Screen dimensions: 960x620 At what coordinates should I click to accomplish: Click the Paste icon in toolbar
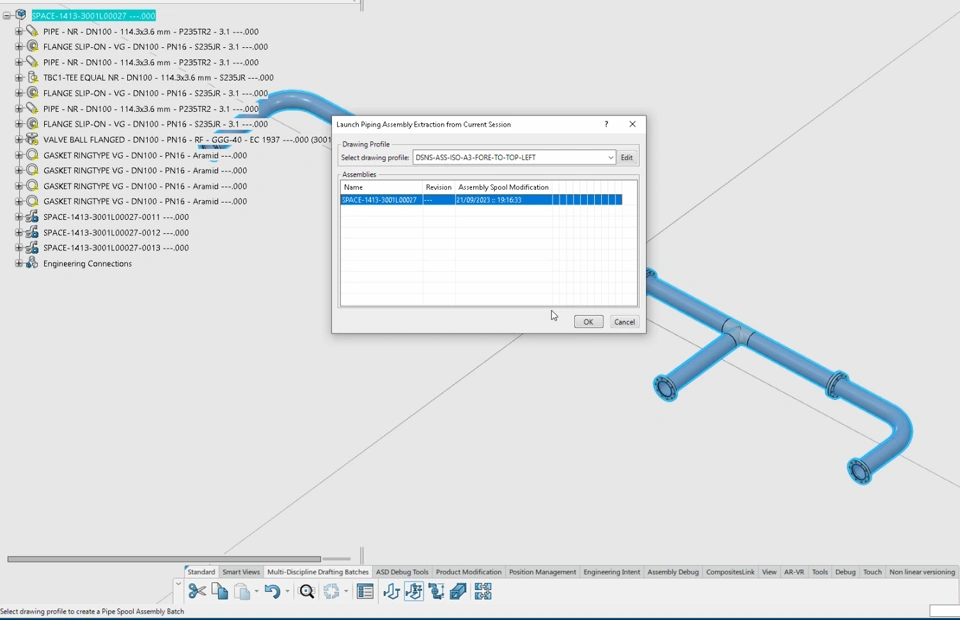click(x=242, y=591)
